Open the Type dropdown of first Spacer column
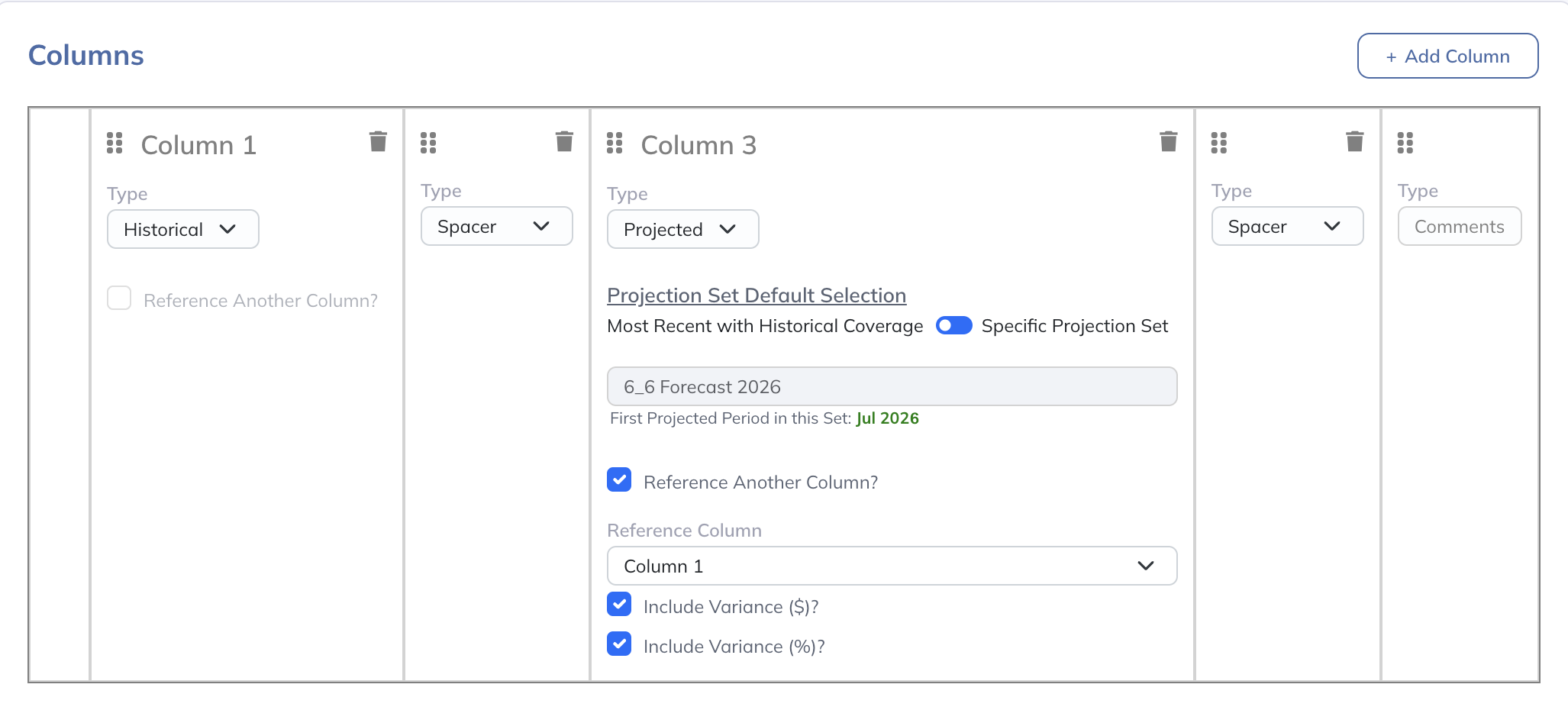This screenshot has height=710, width=1568. tap(497, 226)
